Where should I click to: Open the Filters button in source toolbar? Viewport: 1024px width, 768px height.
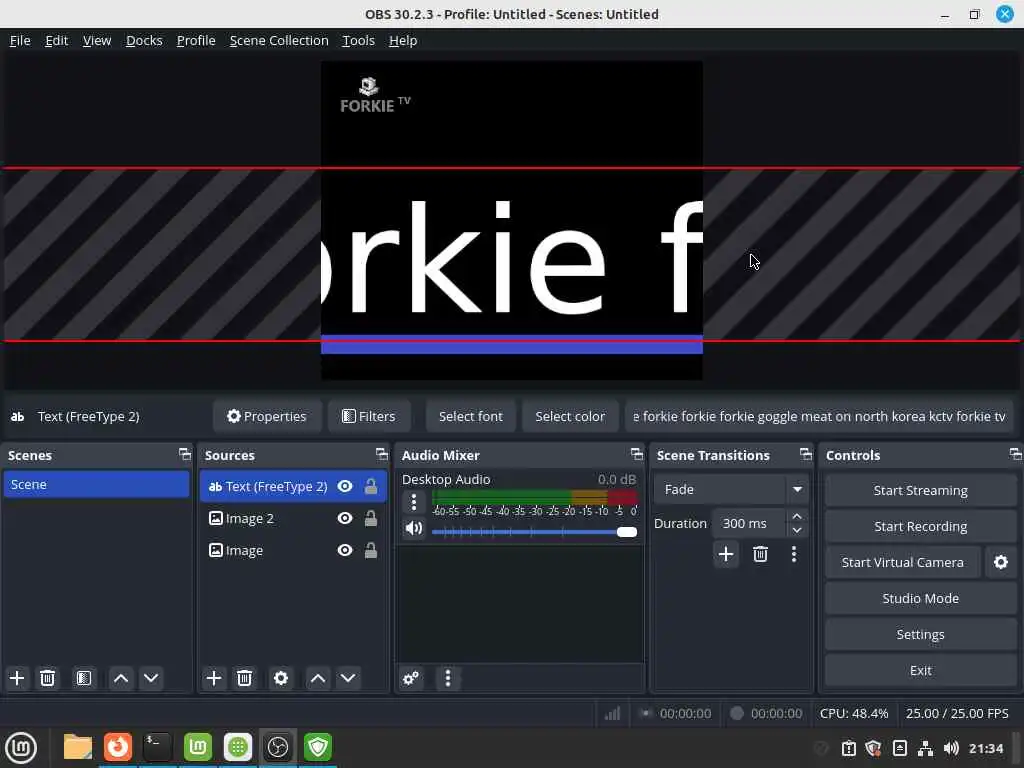point(369,416)
